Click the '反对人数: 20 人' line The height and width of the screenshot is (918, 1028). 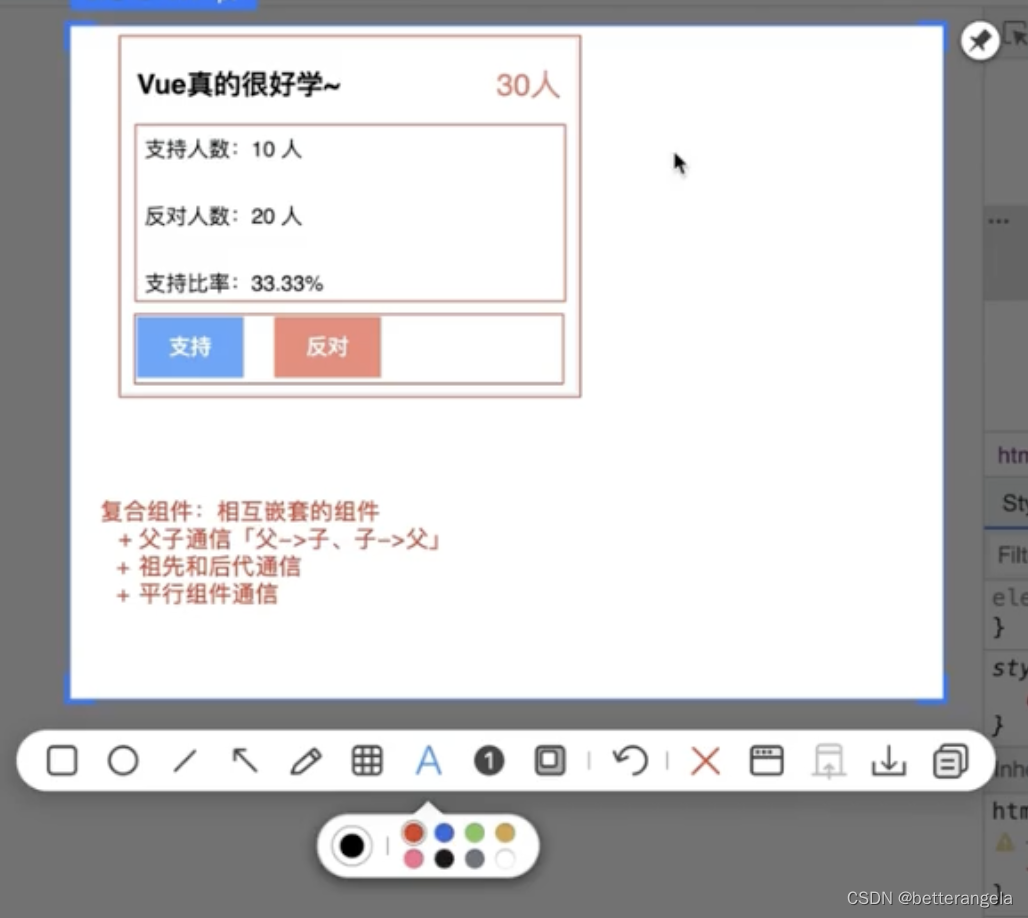(x=223, y=216)
